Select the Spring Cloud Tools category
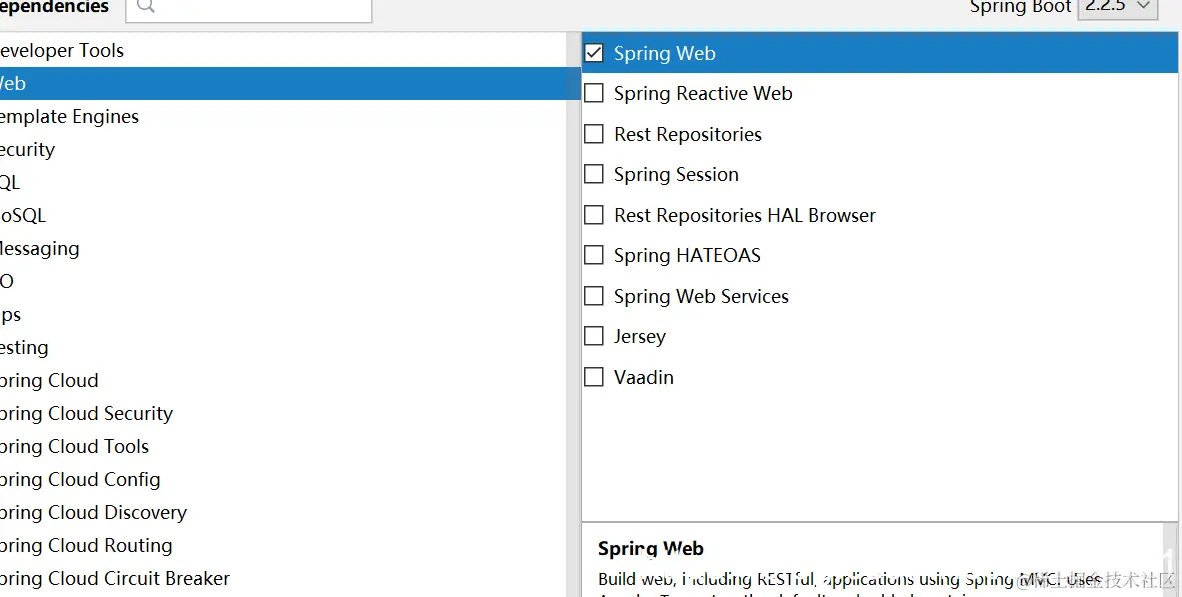1182x597 pixels. coord(285,446)
